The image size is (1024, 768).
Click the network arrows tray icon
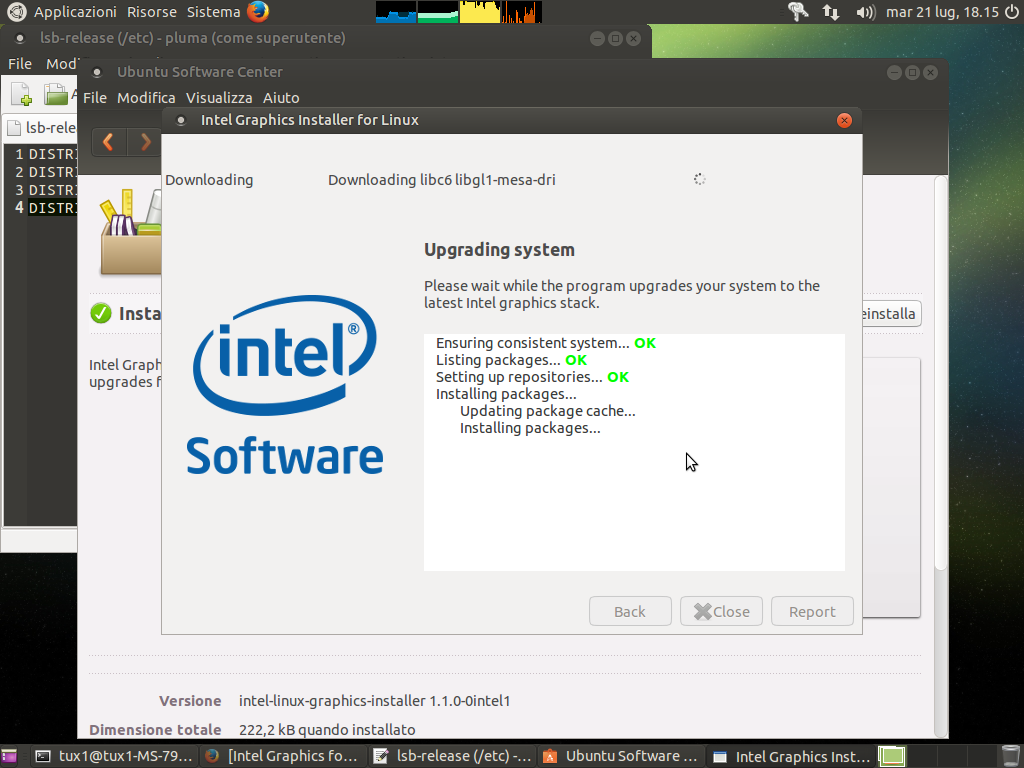click(x=831, y=12)
